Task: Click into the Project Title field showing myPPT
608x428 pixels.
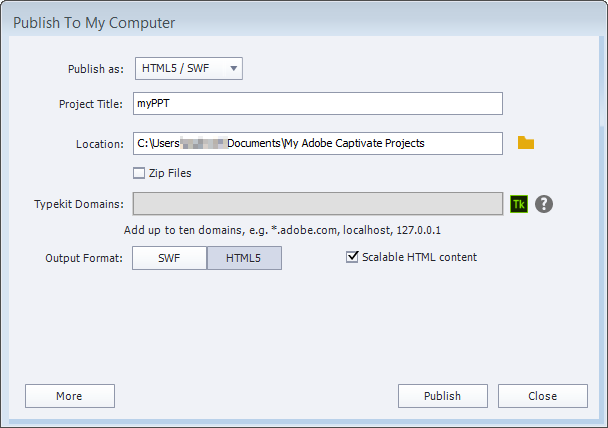Action: pos(317,104)
